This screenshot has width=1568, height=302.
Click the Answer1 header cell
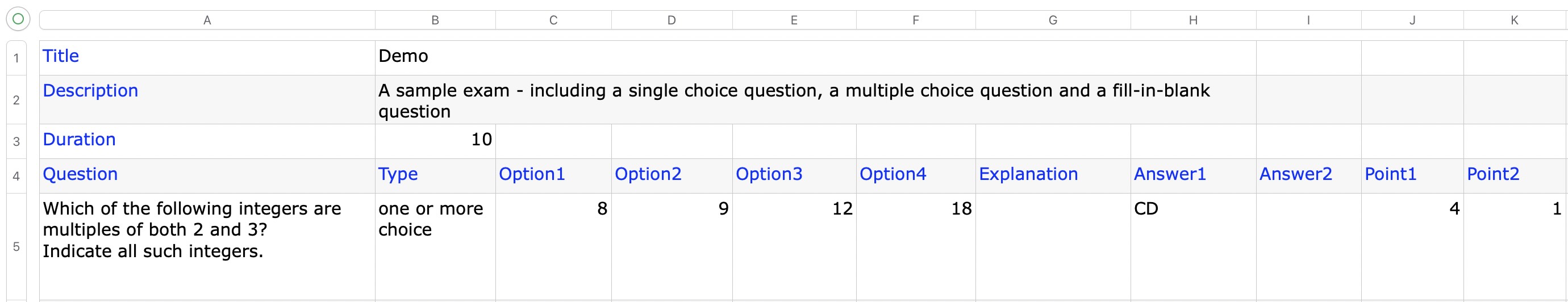pyautogui.click(x=1193, y=176)
